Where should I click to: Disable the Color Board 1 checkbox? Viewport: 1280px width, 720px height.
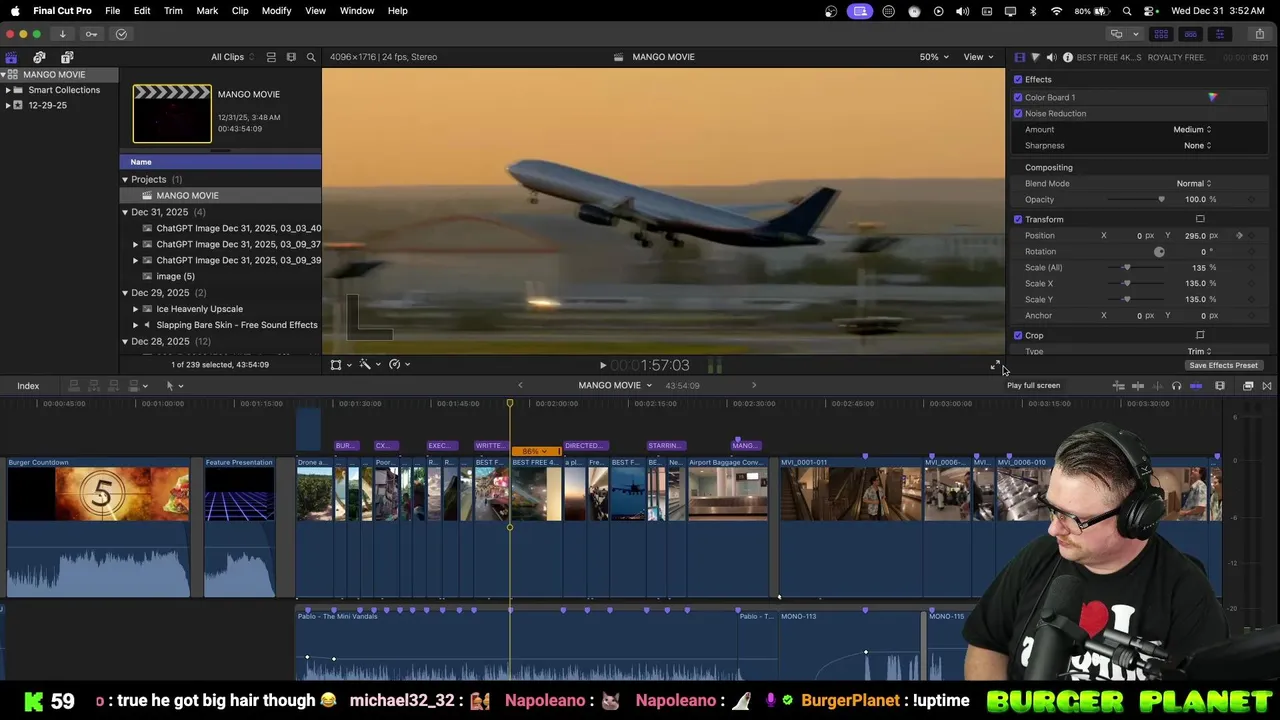tap(1018, 97)
